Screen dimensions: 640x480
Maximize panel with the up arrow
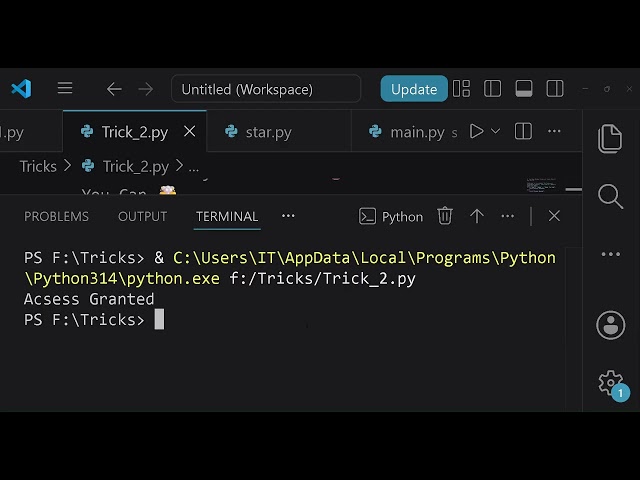[477, 216]
